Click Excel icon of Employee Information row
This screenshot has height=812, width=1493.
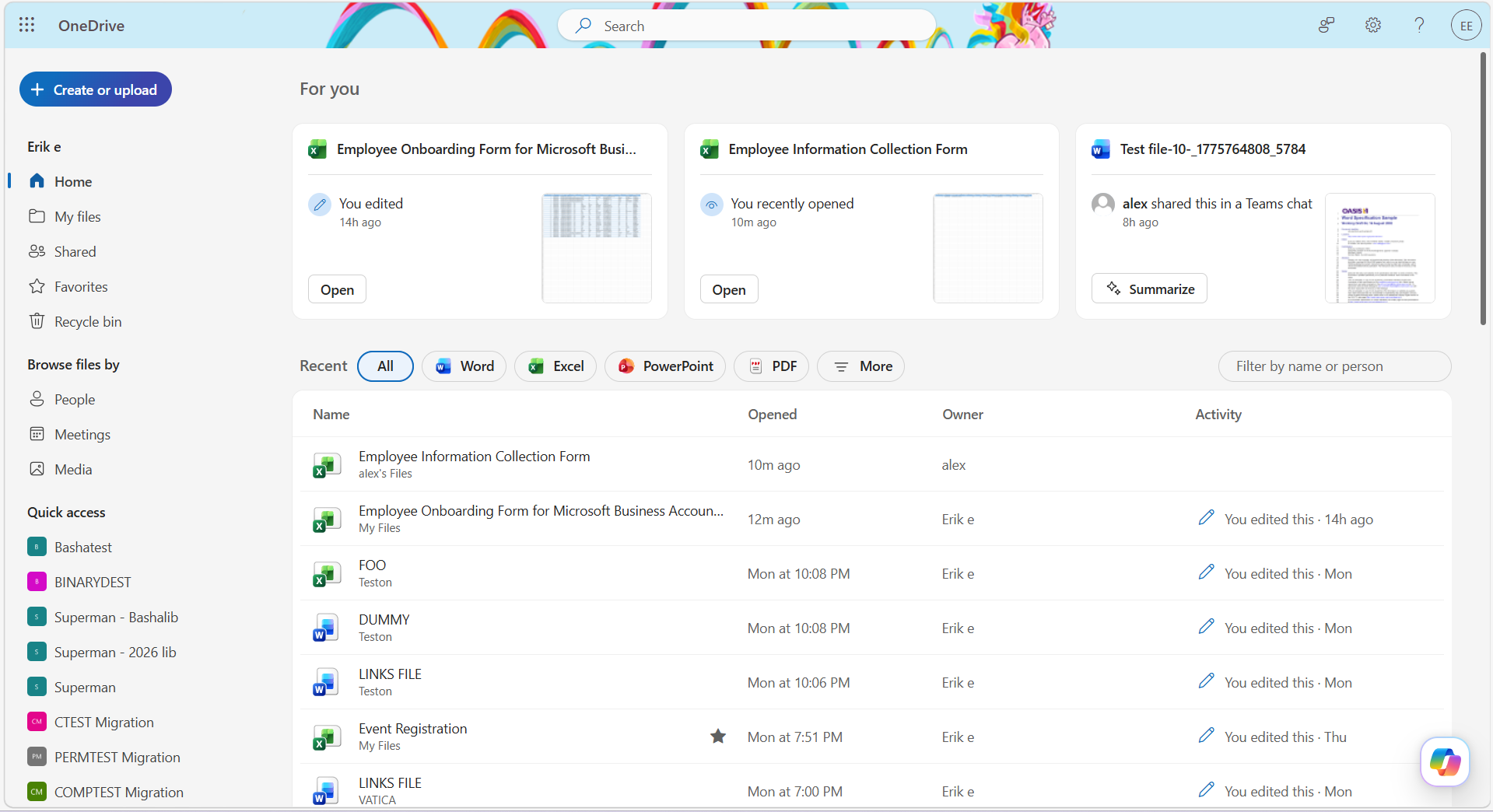point(327,465)
